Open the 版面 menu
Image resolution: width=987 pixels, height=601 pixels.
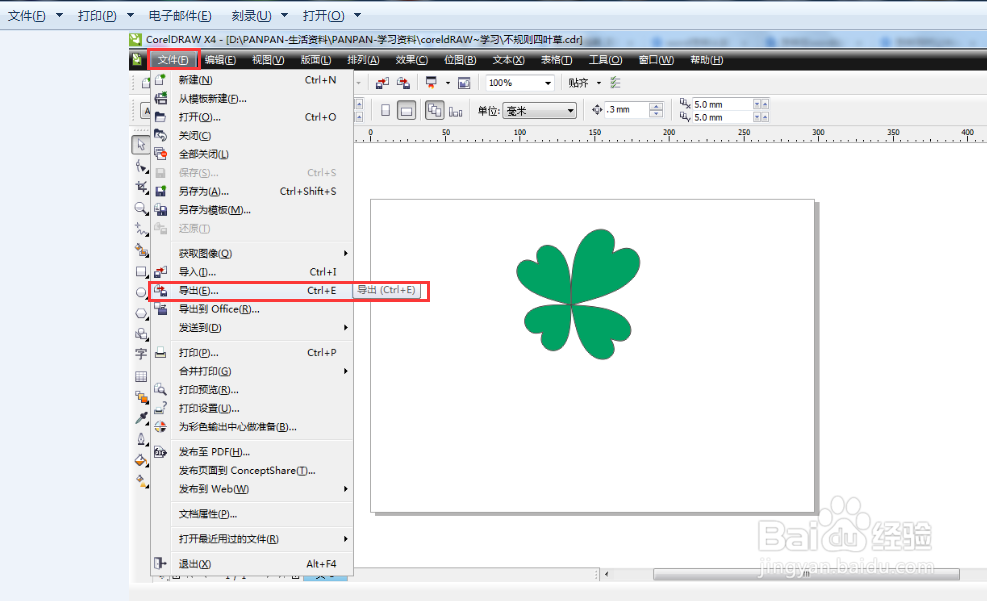[316, 60]
